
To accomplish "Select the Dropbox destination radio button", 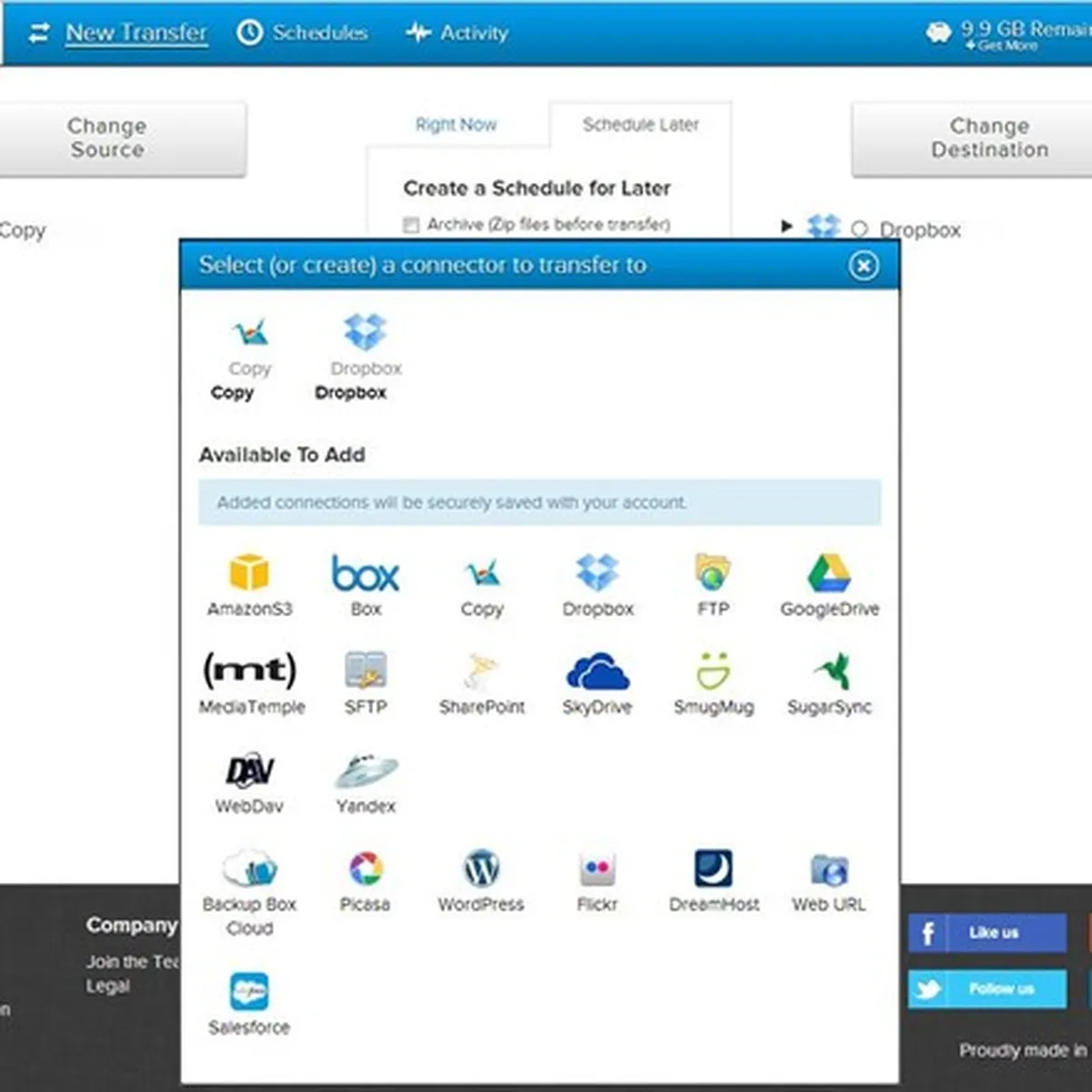I will pyautogui.click(x=859, y=229).
